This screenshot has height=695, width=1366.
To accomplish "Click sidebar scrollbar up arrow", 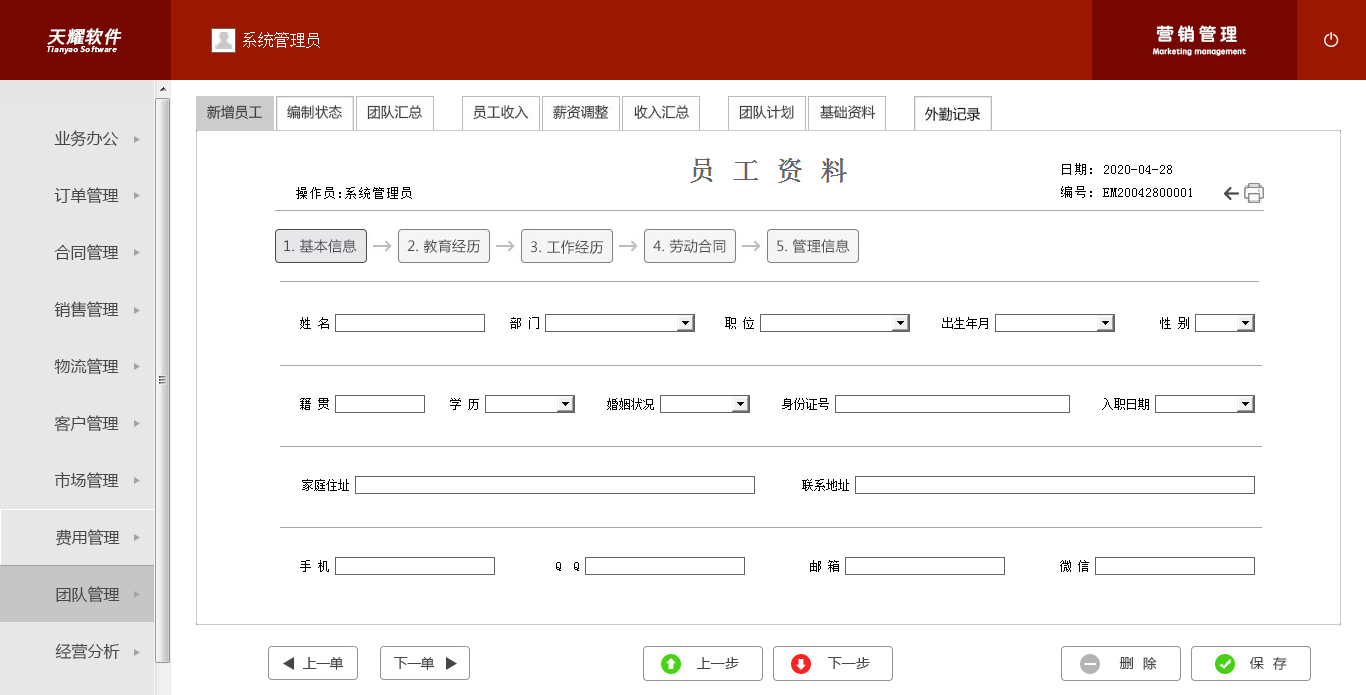I will 163,89.
